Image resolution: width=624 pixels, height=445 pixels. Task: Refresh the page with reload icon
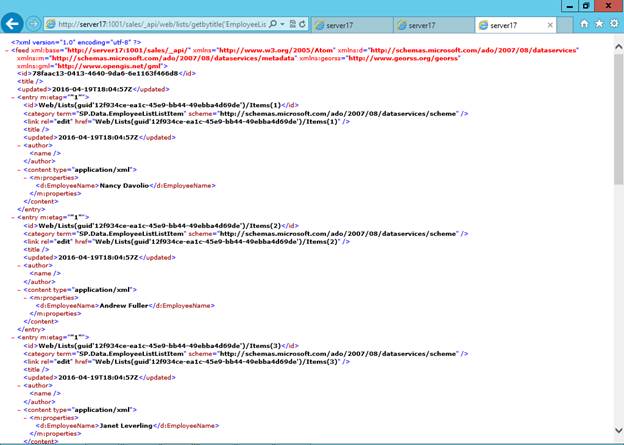tap(302, 24)
